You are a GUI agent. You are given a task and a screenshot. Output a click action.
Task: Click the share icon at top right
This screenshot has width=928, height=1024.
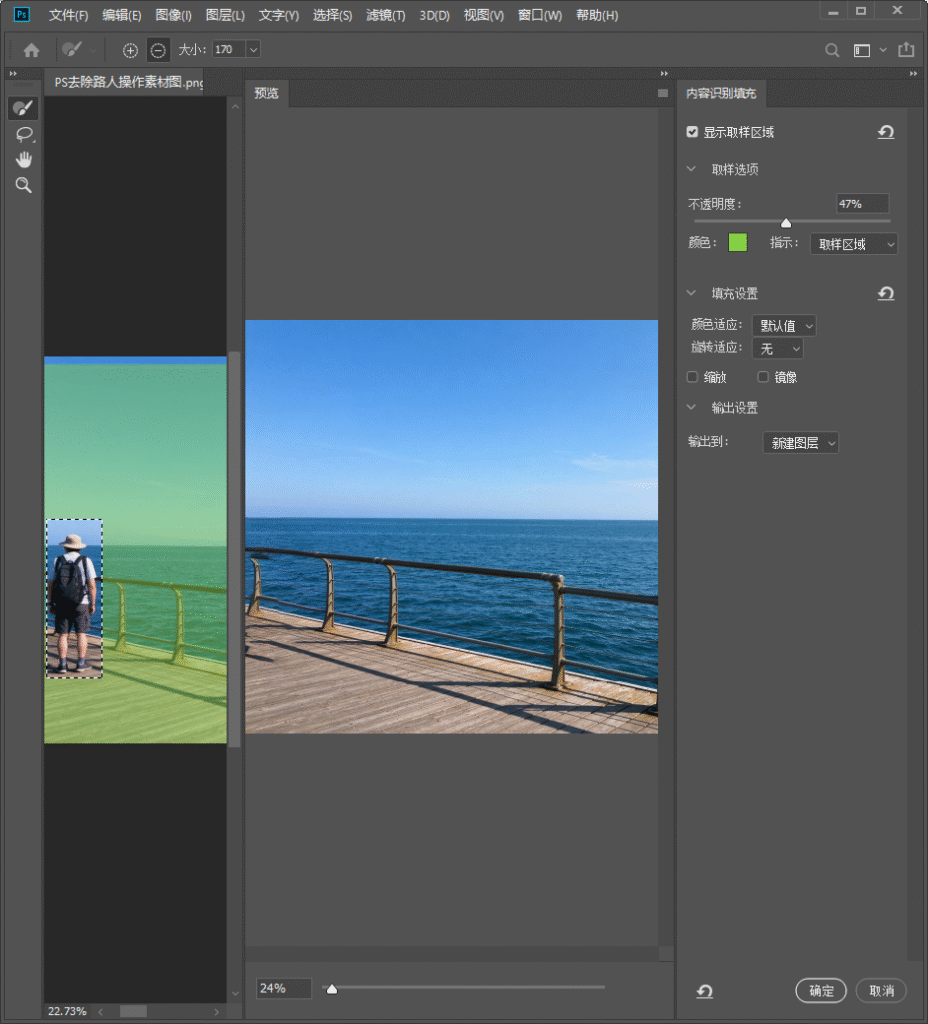tap(906, 49)
